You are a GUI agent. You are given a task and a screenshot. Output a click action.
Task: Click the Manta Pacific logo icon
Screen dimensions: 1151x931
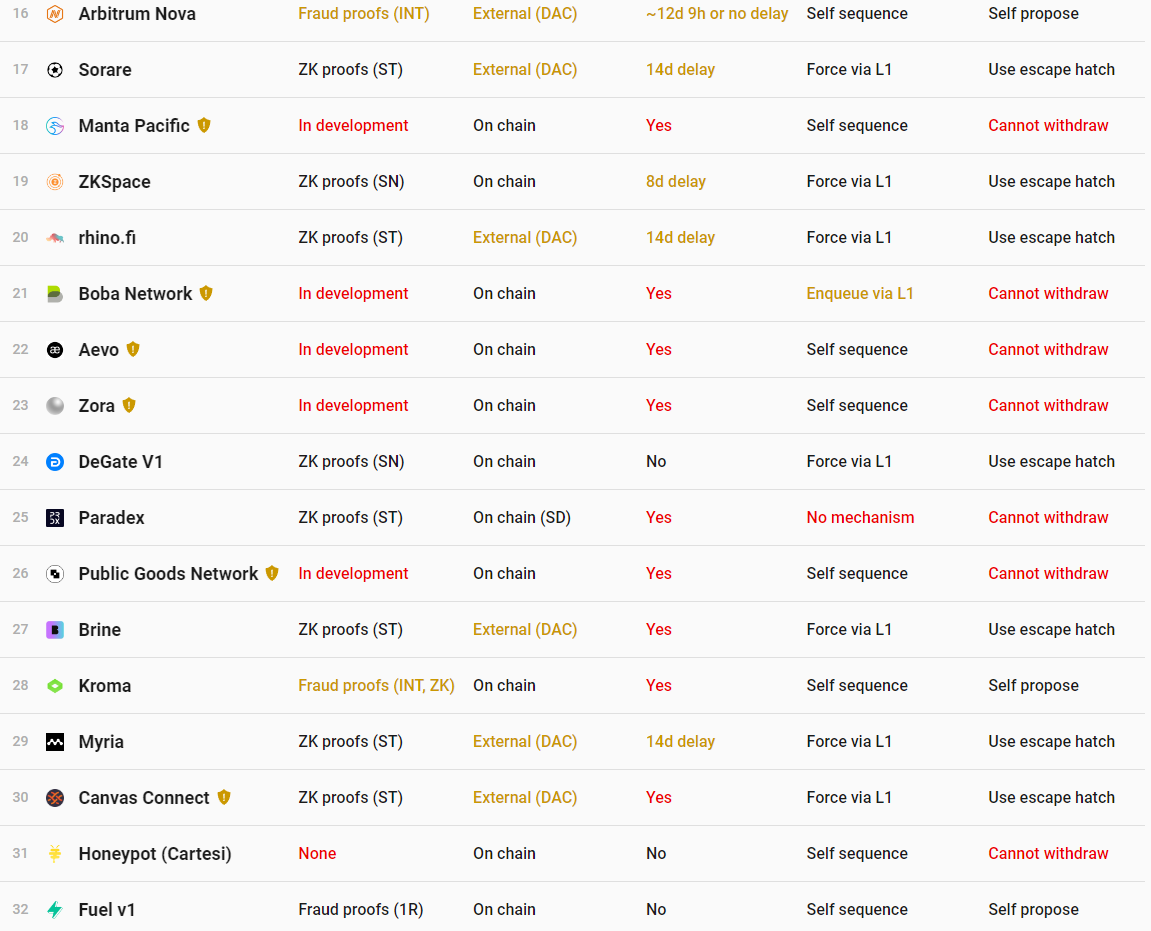click(x=55, y=126)
